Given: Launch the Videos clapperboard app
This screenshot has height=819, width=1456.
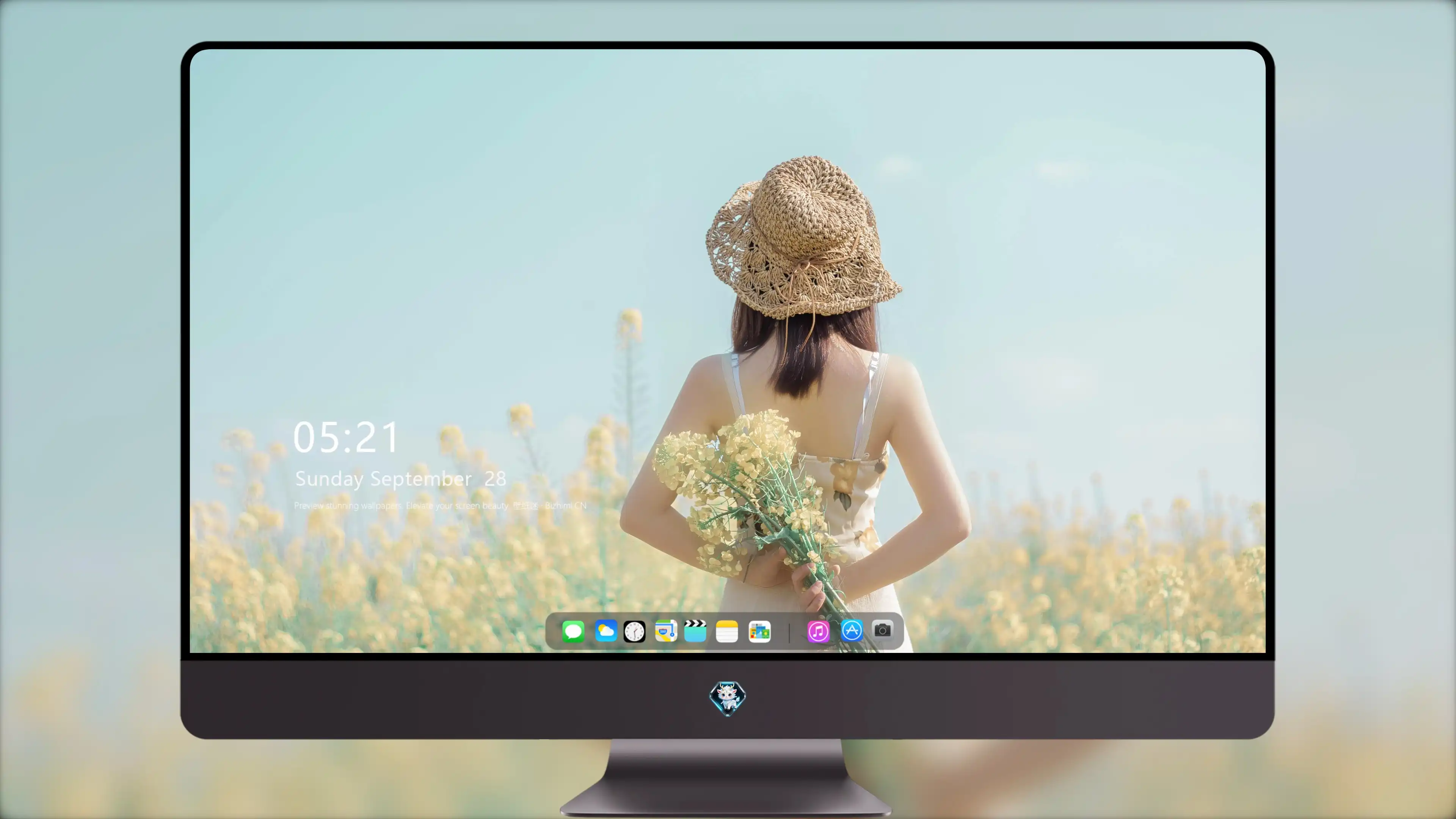Looking at the screenshot, I should pos(695,631).
